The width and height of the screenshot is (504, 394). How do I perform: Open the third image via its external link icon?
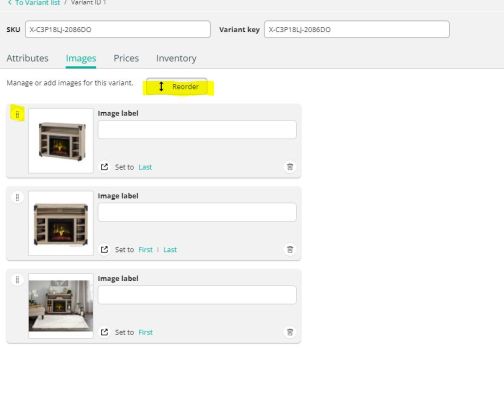104,332
